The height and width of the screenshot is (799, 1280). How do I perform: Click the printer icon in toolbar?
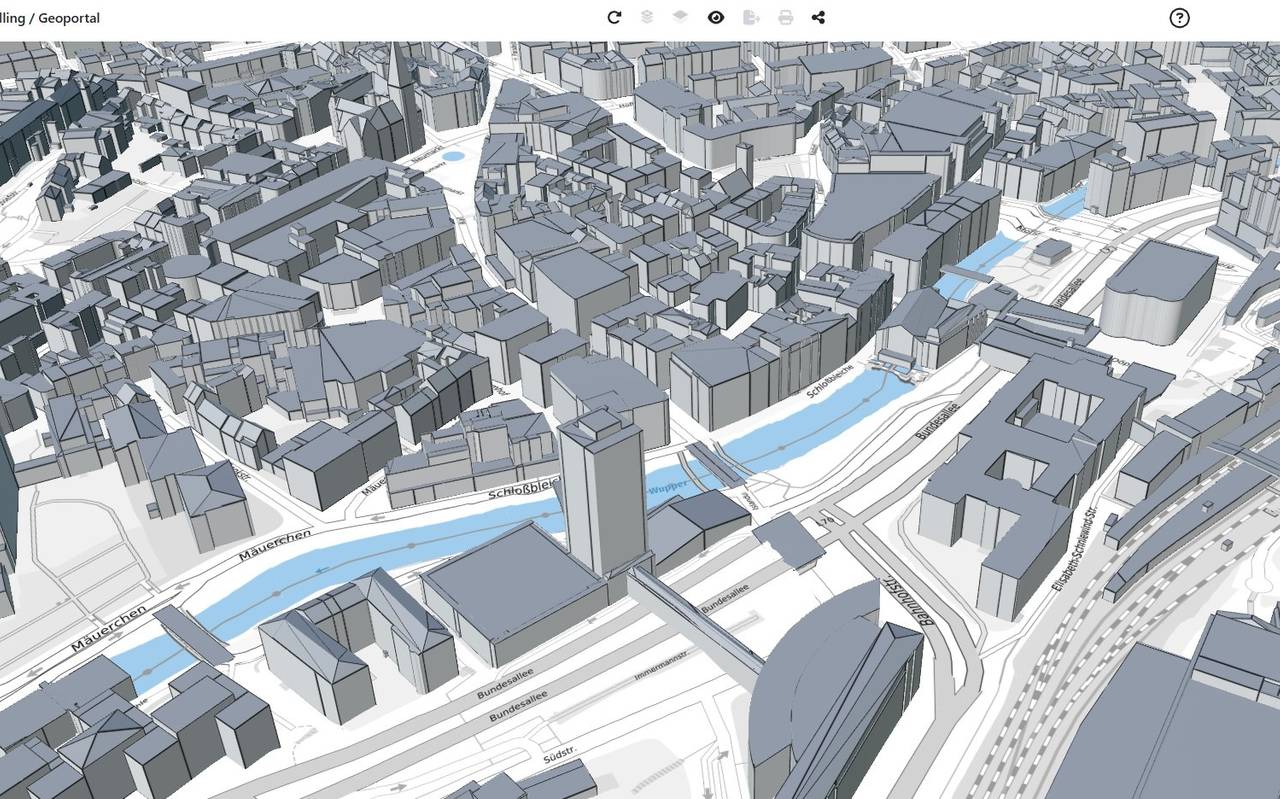click(786, 17)
